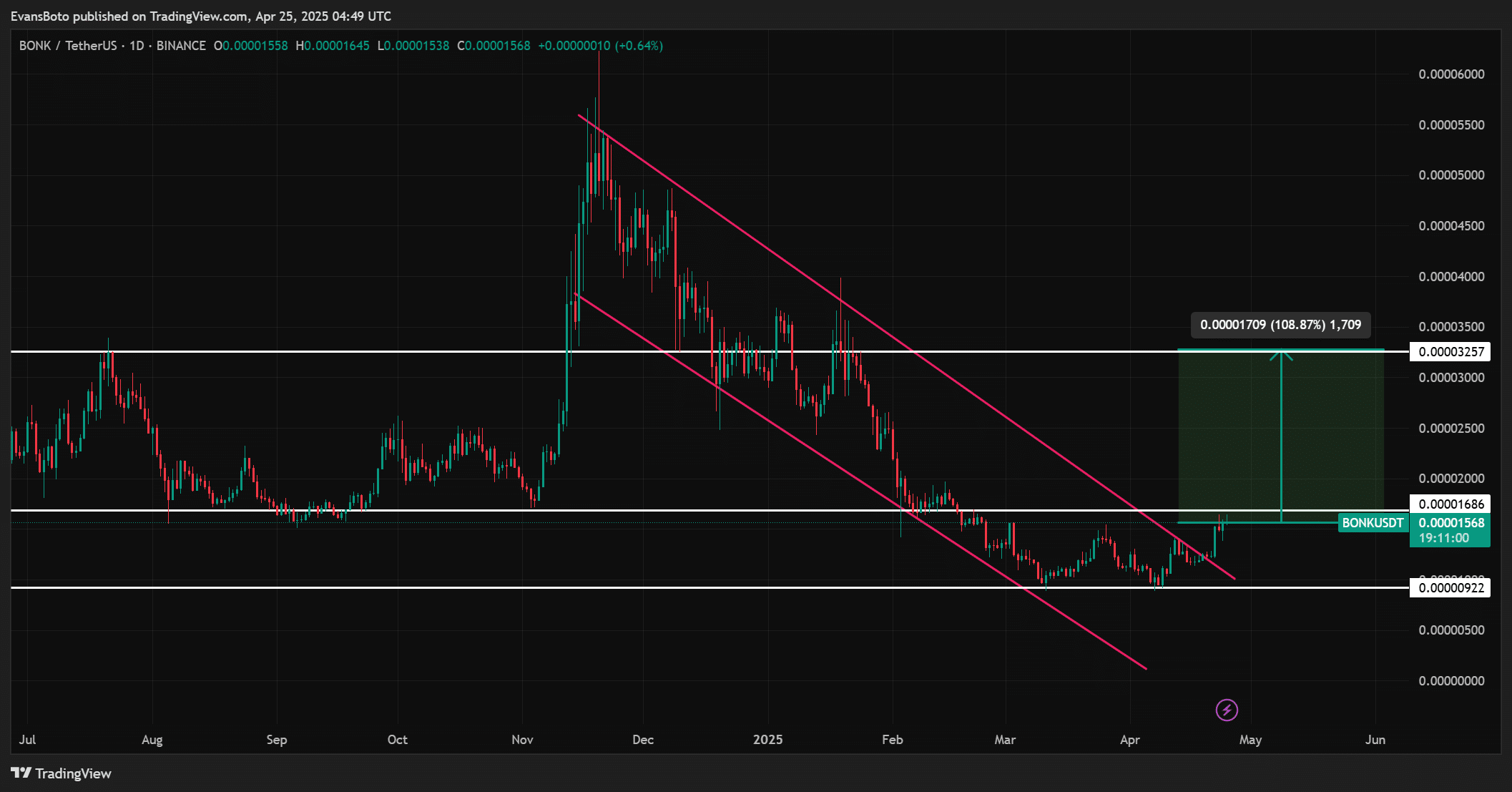The width and height of the screenshot is (1512, 792).
Task: Click the green measurement arrow head
Action: pos(1281,354)
